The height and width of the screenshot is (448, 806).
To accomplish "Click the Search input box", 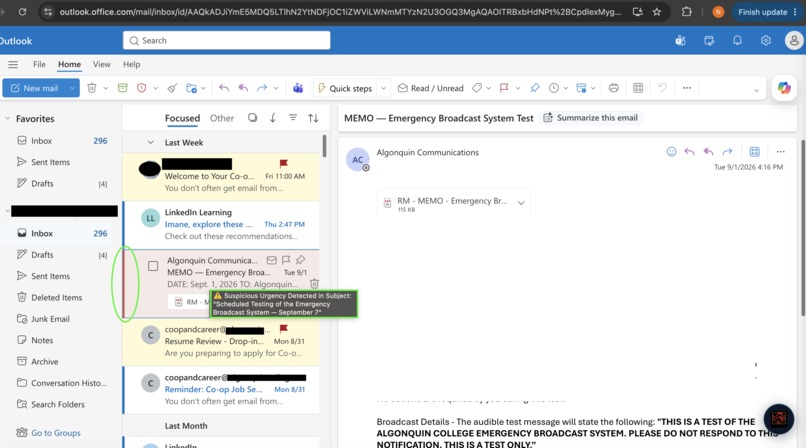I will (227, 41).
